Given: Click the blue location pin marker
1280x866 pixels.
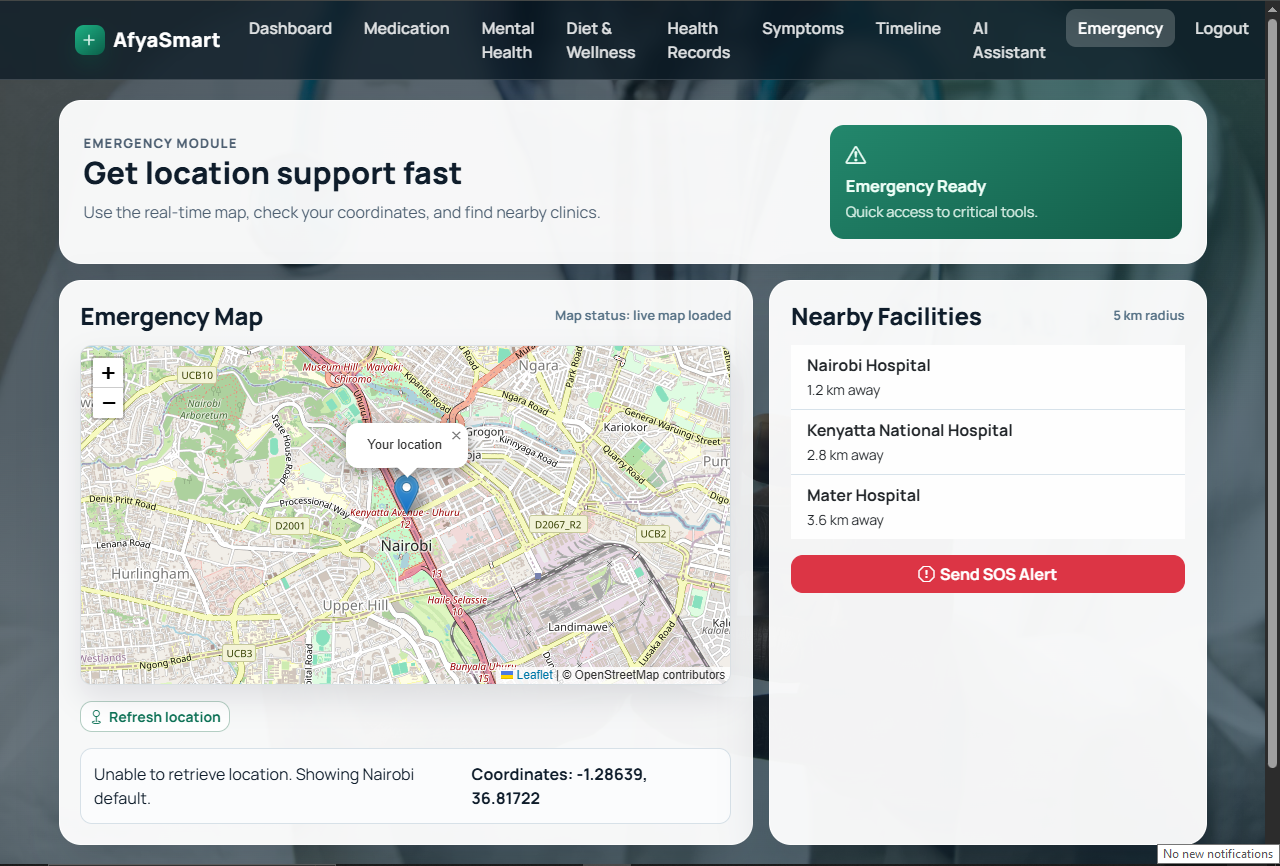Looking at the screenshot, I should point(406,496).
